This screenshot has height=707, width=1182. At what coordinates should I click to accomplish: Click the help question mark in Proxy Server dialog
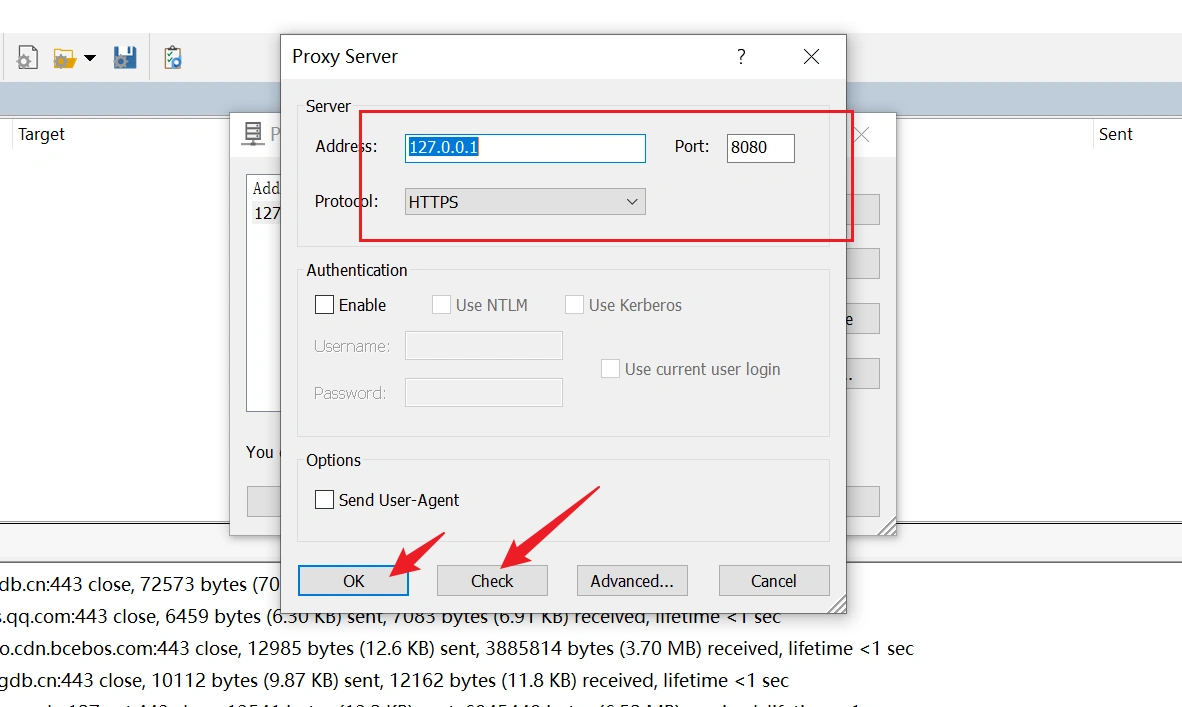point(741,57)
